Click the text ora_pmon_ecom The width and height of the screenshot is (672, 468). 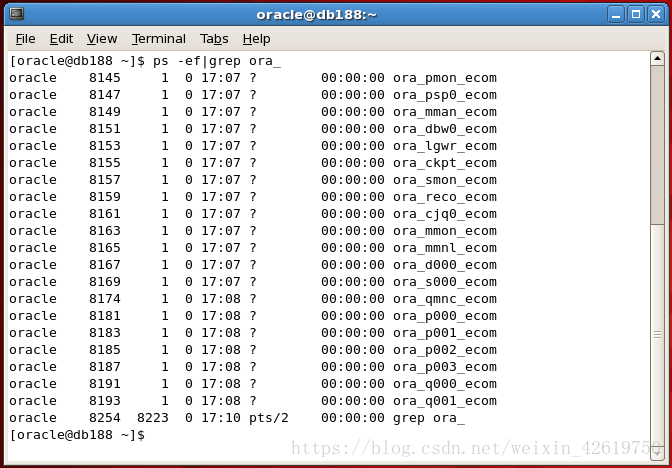(x=445, y=78)
